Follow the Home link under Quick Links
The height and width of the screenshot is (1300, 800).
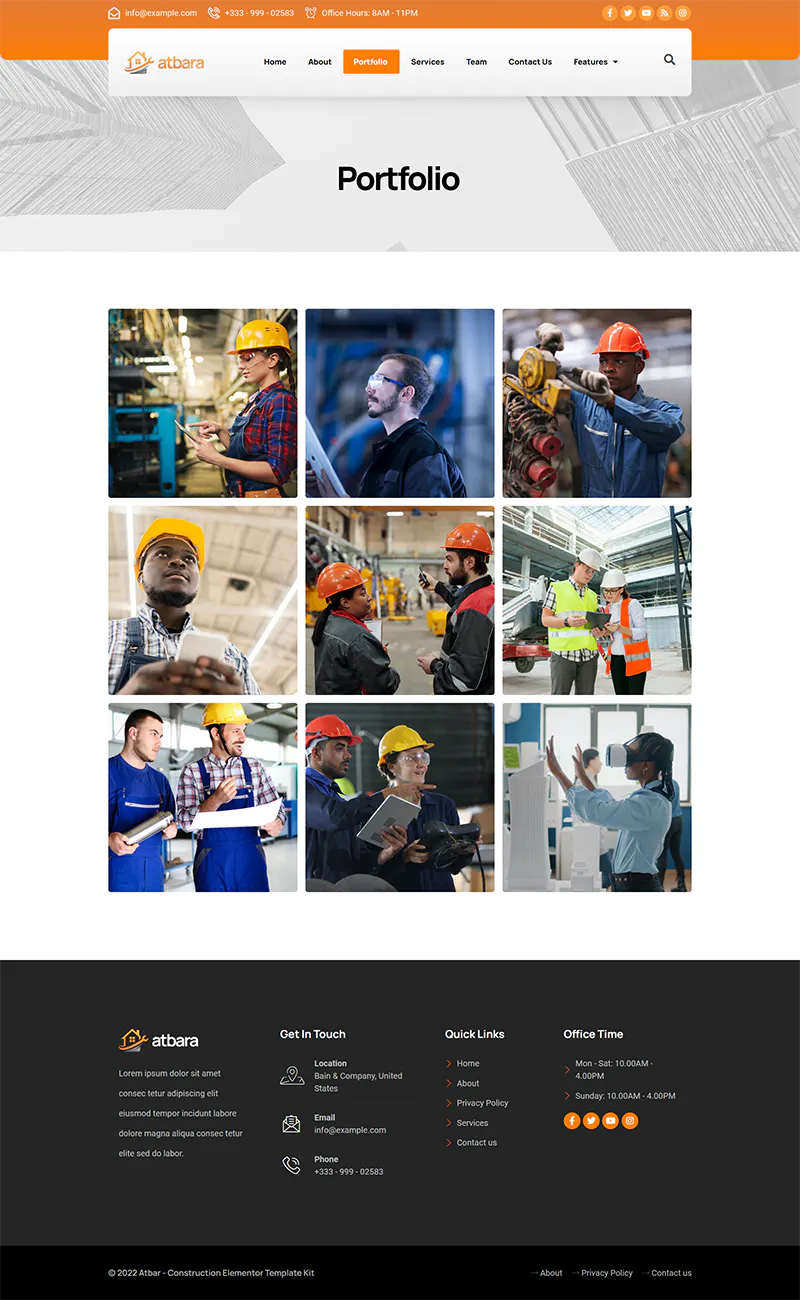(x=468, y=1064)
